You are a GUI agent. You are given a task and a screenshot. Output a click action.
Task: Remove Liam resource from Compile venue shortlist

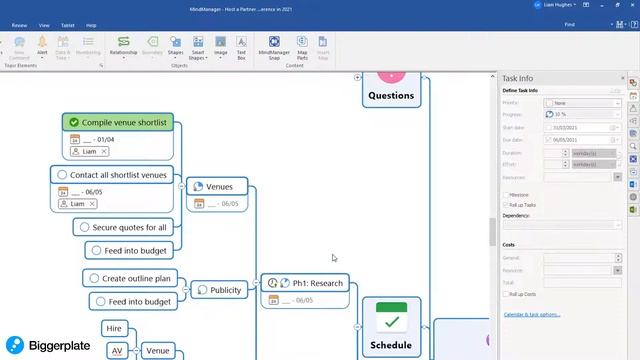[104, 151]
